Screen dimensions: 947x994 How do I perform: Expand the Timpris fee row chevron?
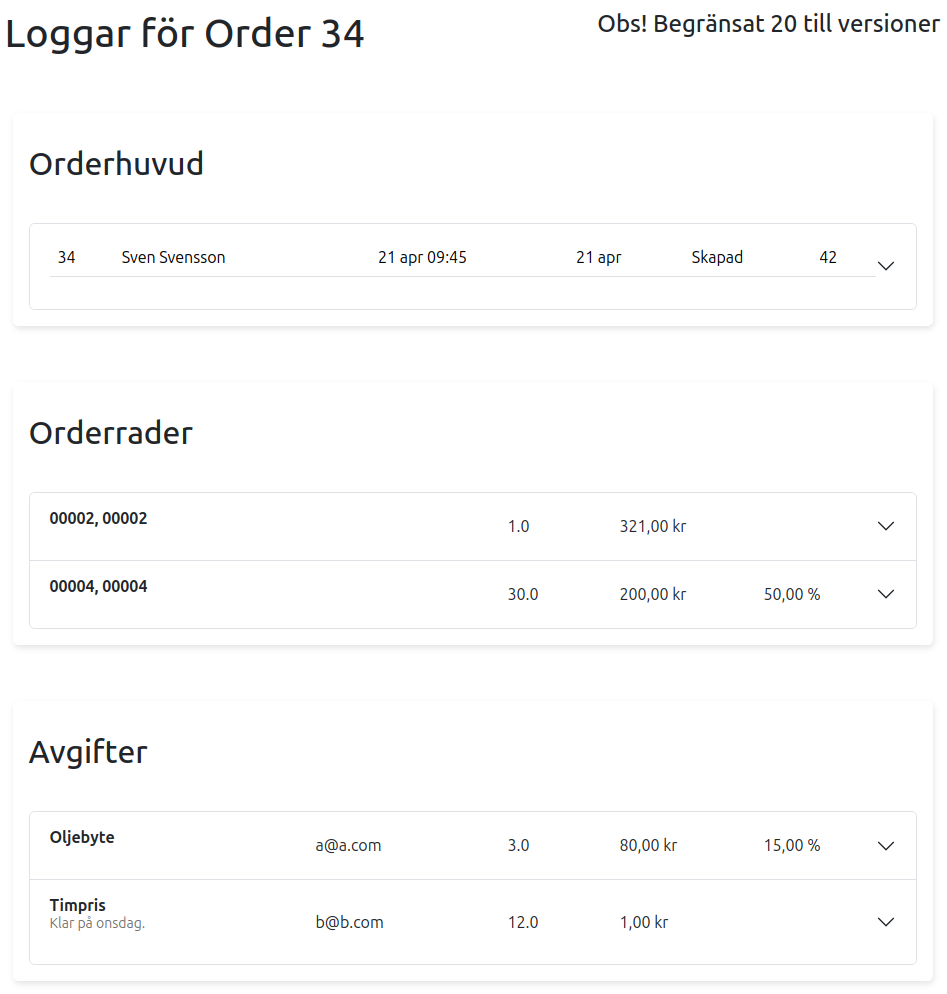coord(885,922)
